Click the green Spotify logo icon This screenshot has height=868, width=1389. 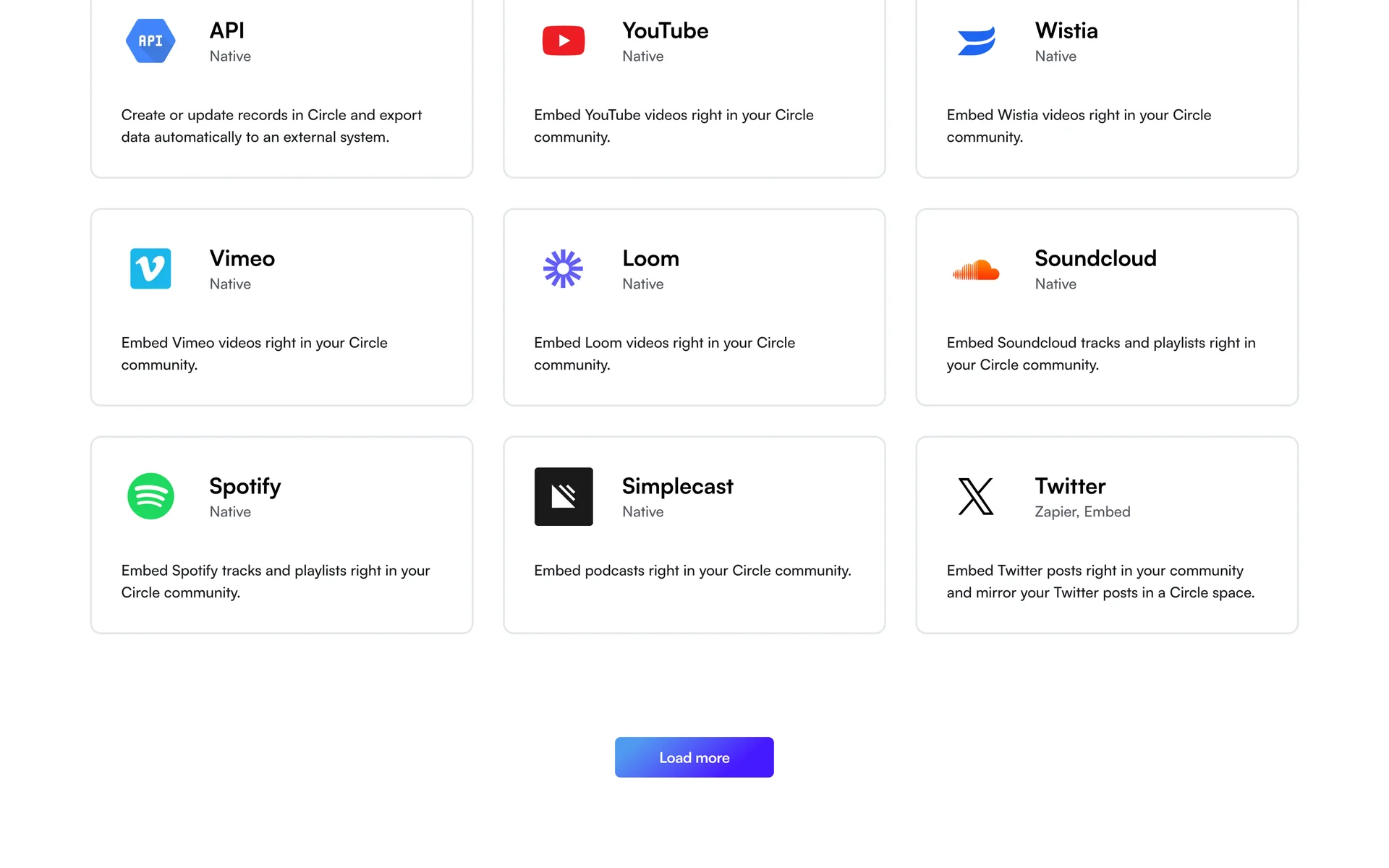click(150, 496)
